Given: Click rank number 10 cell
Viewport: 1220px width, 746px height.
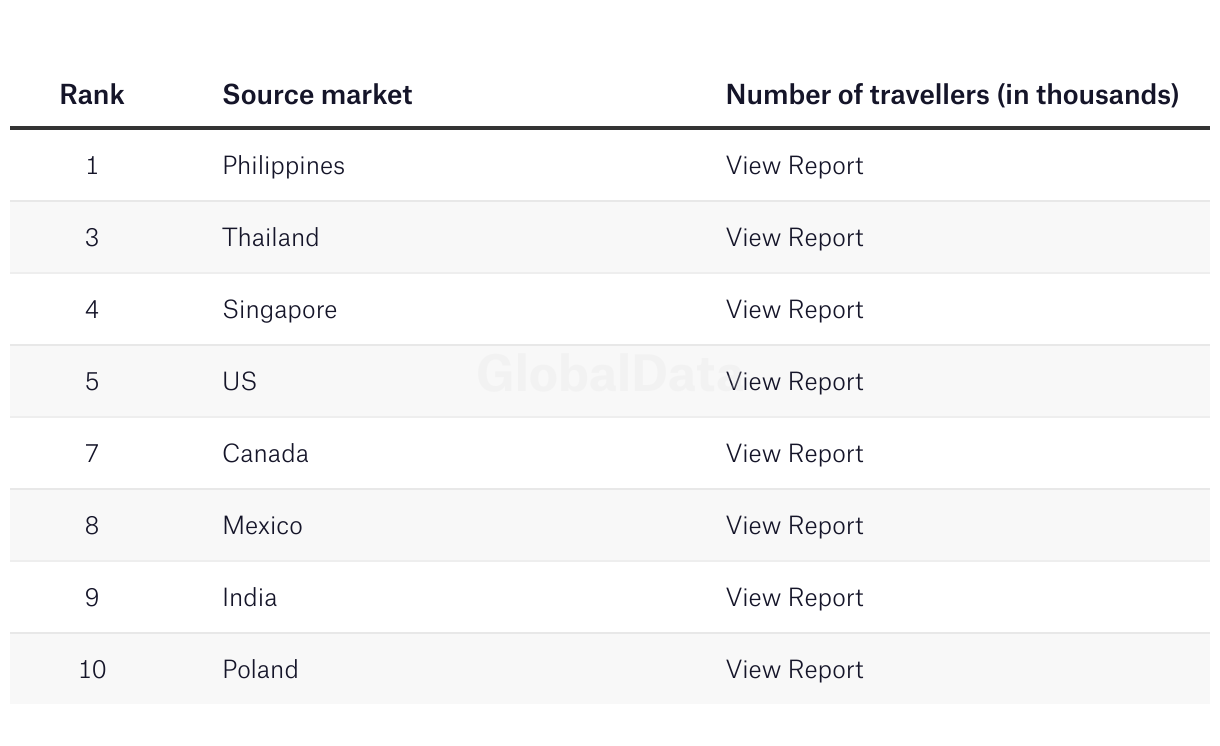Looking at the screenshot, I should tap(92, 670).
